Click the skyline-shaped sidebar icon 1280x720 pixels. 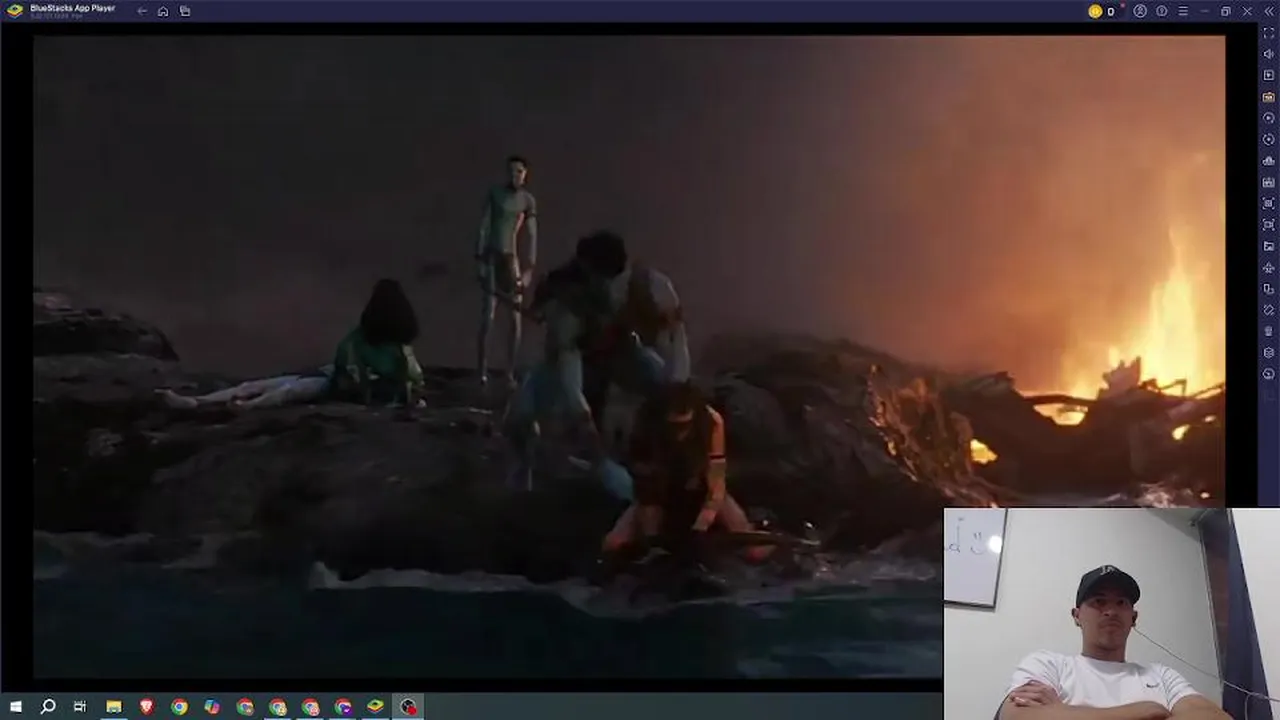1269,161
